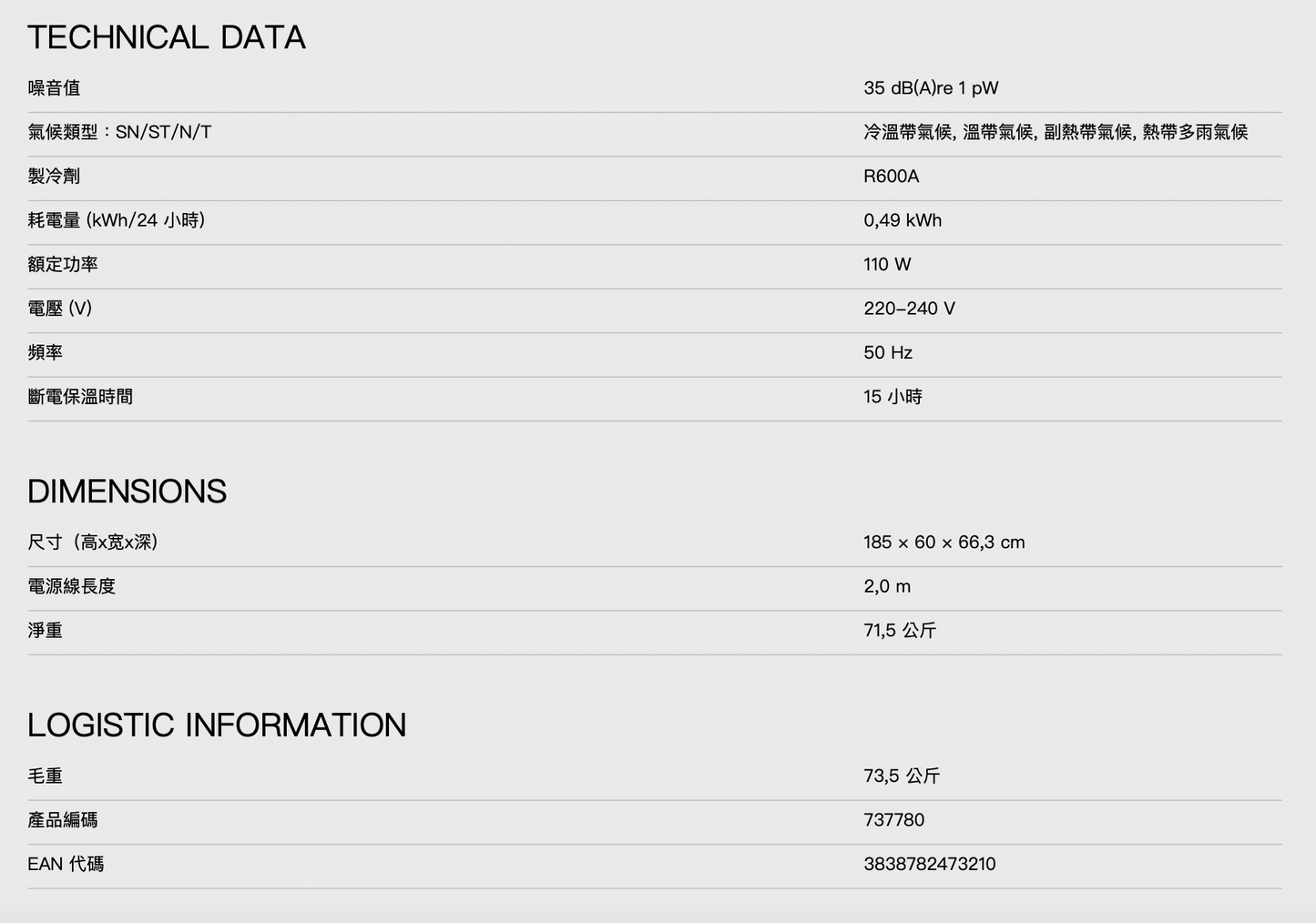Click the 電源線長度 row label
This screenshot has height=923, width=1316.
[x=72, y=587]
